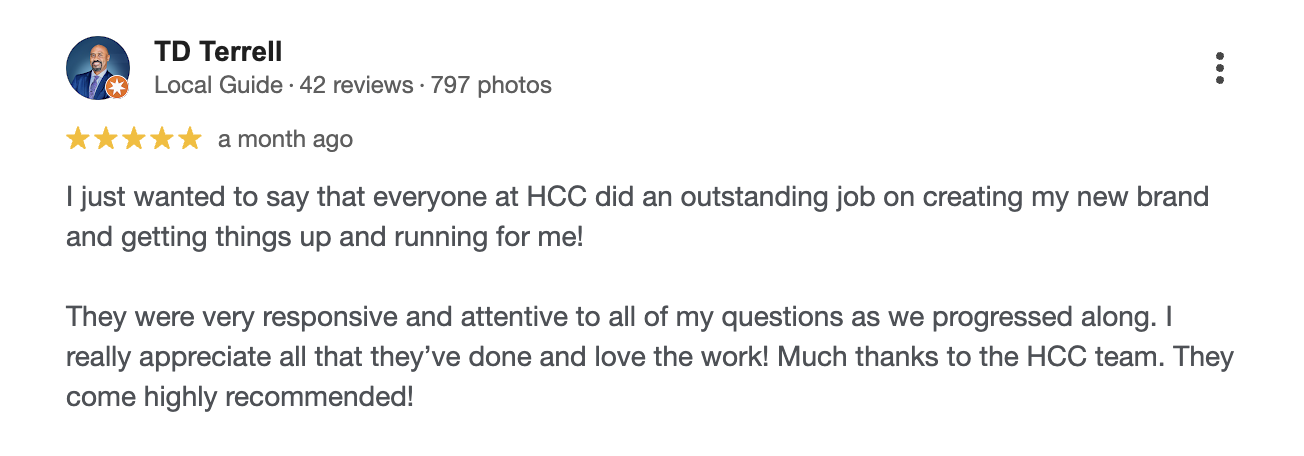This screenshot has width=1304, height=456.
Task: Click the sentence starting 'They were very responsive'
Action: (x=400, y=317)
